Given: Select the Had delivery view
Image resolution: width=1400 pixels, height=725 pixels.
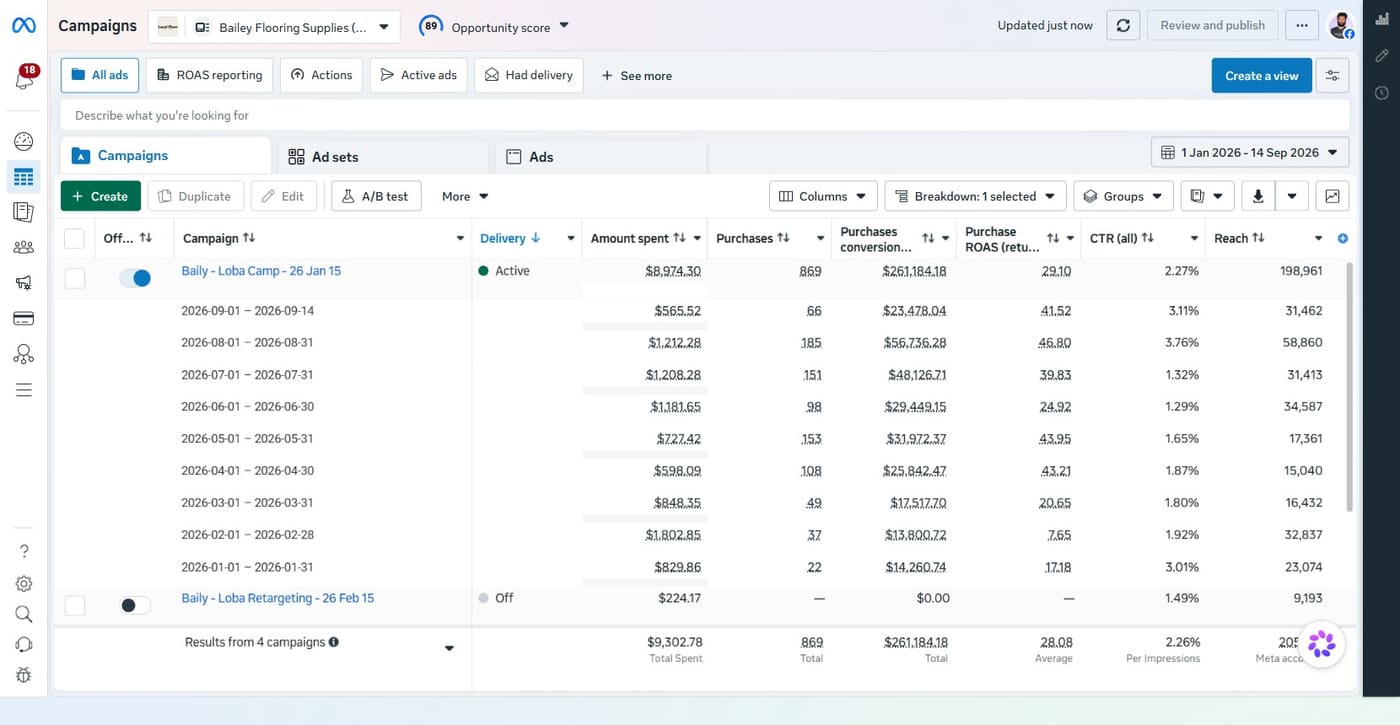Looking at the screenshot, I should click(529, 75).
